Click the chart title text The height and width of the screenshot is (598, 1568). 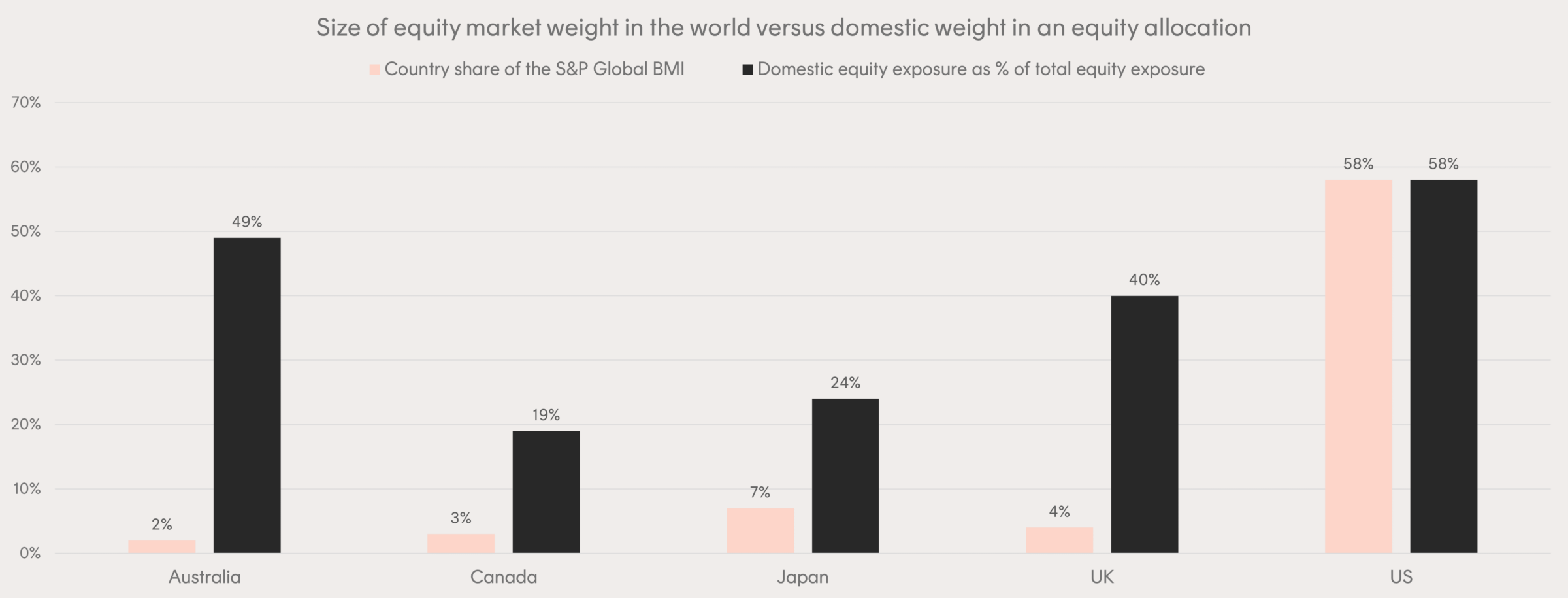coord(783,27)
